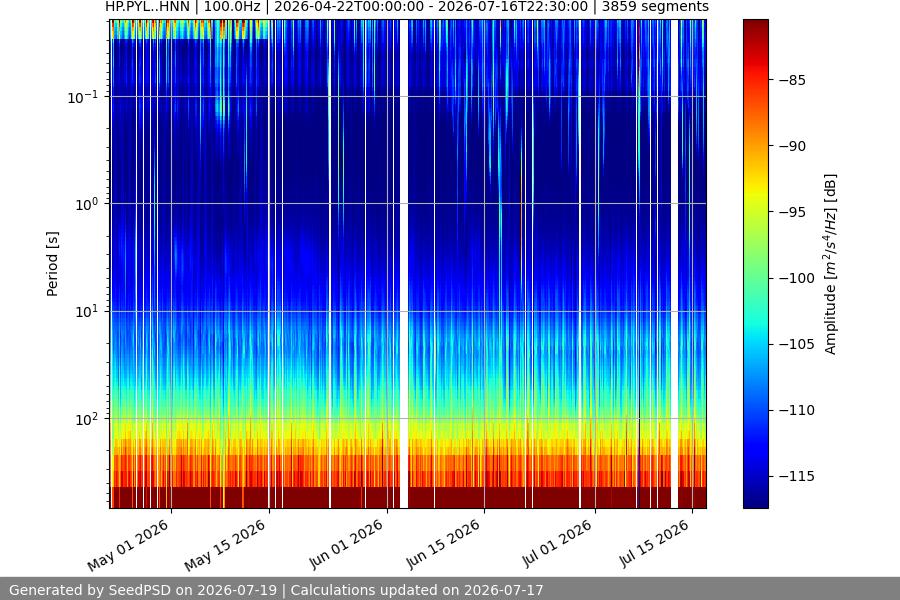
Task: Click the 'Amplitude [m²/s⁴/Hz] [dB]' colorbar label
Action: pos(831,264)
